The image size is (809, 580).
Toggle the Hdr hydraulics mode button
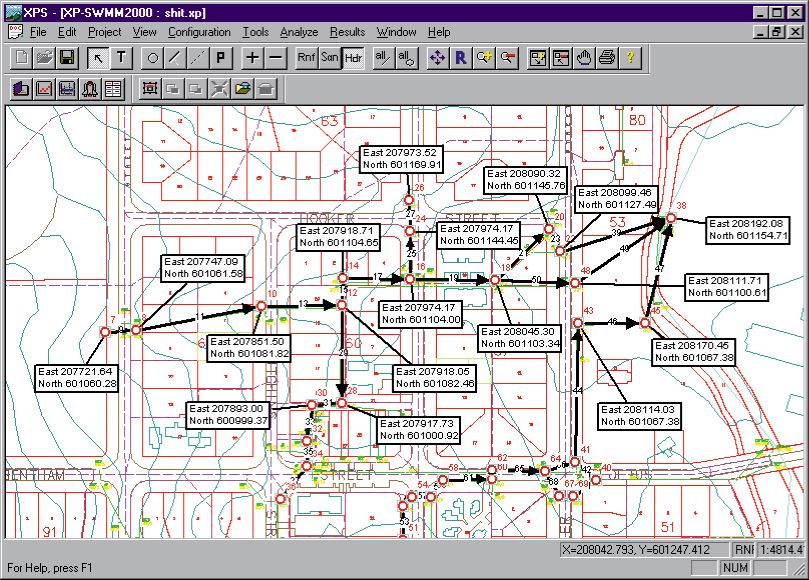coord(353,58)
